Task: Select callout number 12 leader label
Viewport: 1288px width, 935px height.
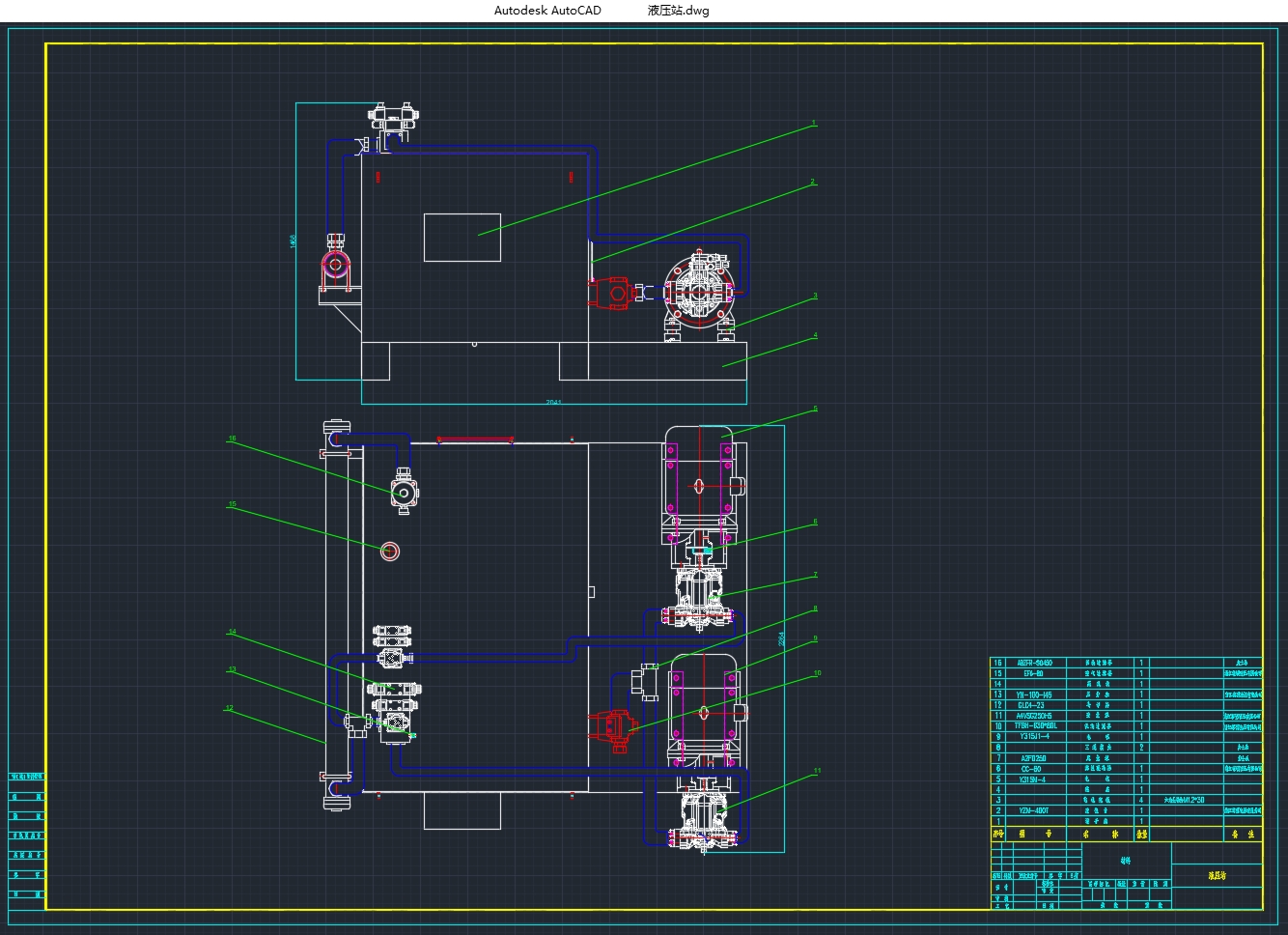Action: tap(229, 708)
